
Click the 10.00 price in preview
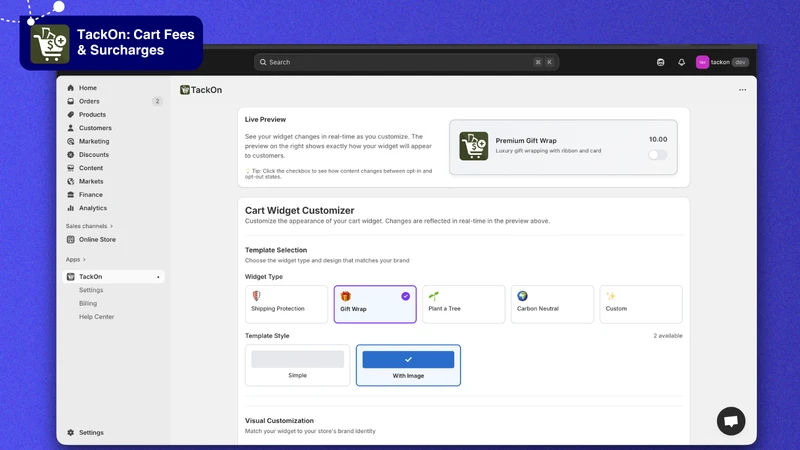coord(658,139)
